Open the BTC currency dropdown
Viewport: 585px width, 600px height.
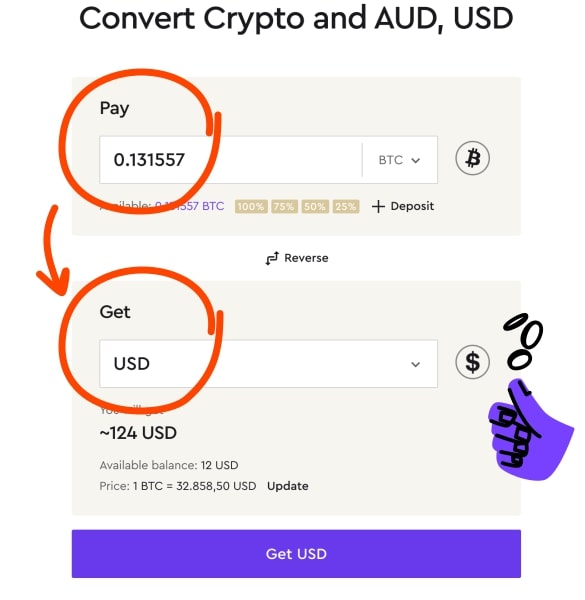(x=399, y=160)
